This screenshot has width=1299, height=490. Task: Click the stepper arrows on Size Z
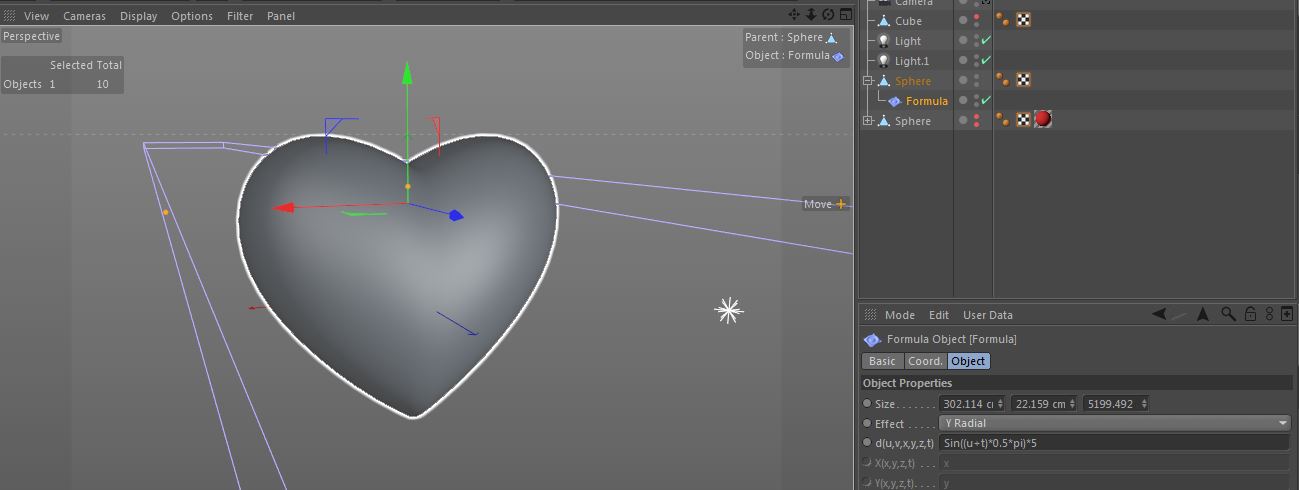click(1143, 404)
